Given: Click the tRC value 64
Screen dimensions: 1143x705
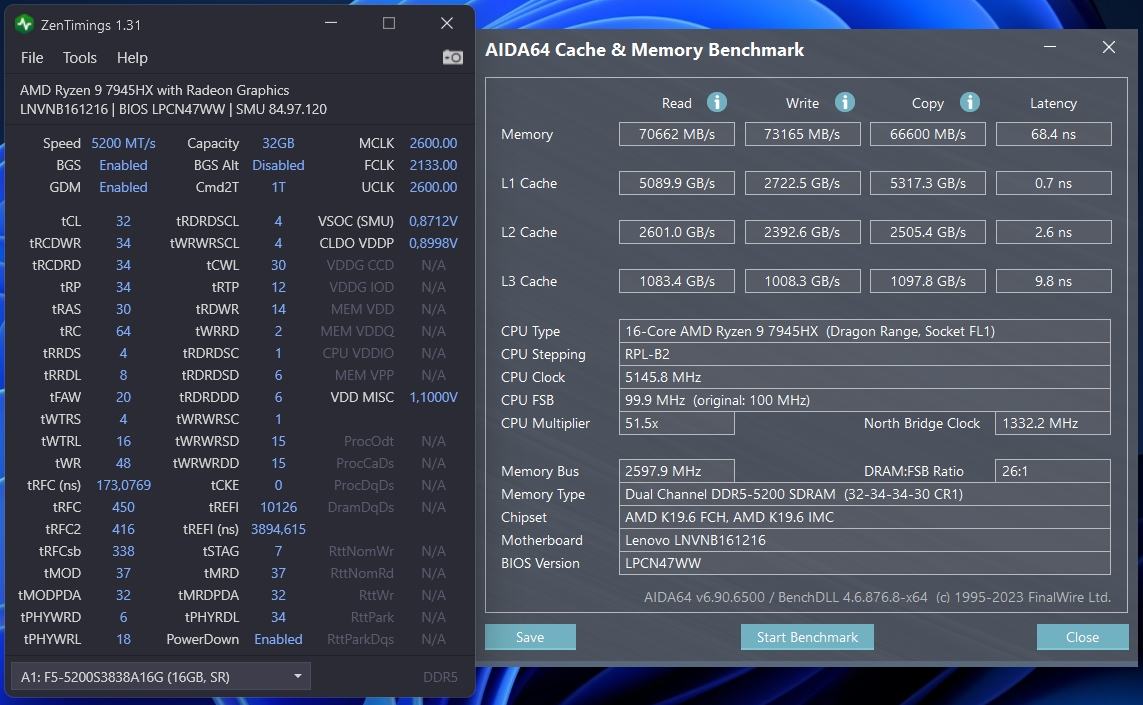Looking at the screenshot, I should point(123,331).
